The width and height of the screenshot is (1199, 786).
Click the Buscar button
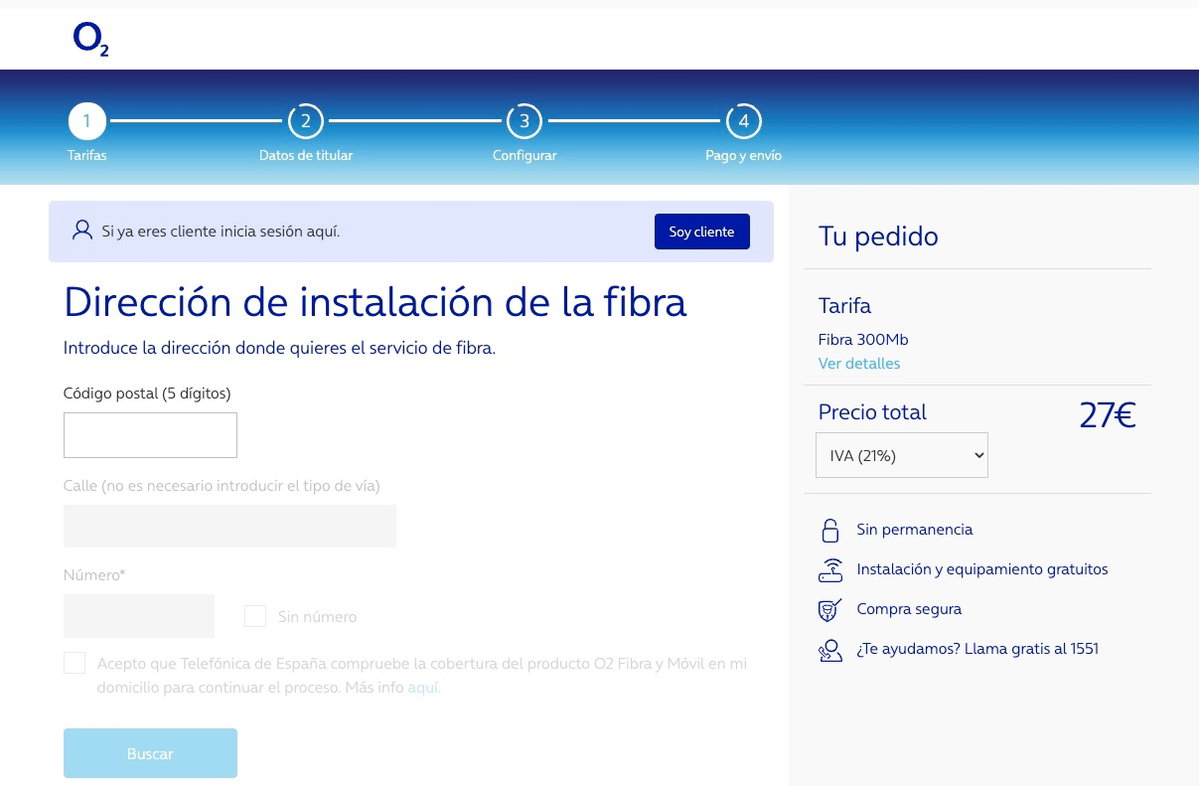click(x=150, y=753)
